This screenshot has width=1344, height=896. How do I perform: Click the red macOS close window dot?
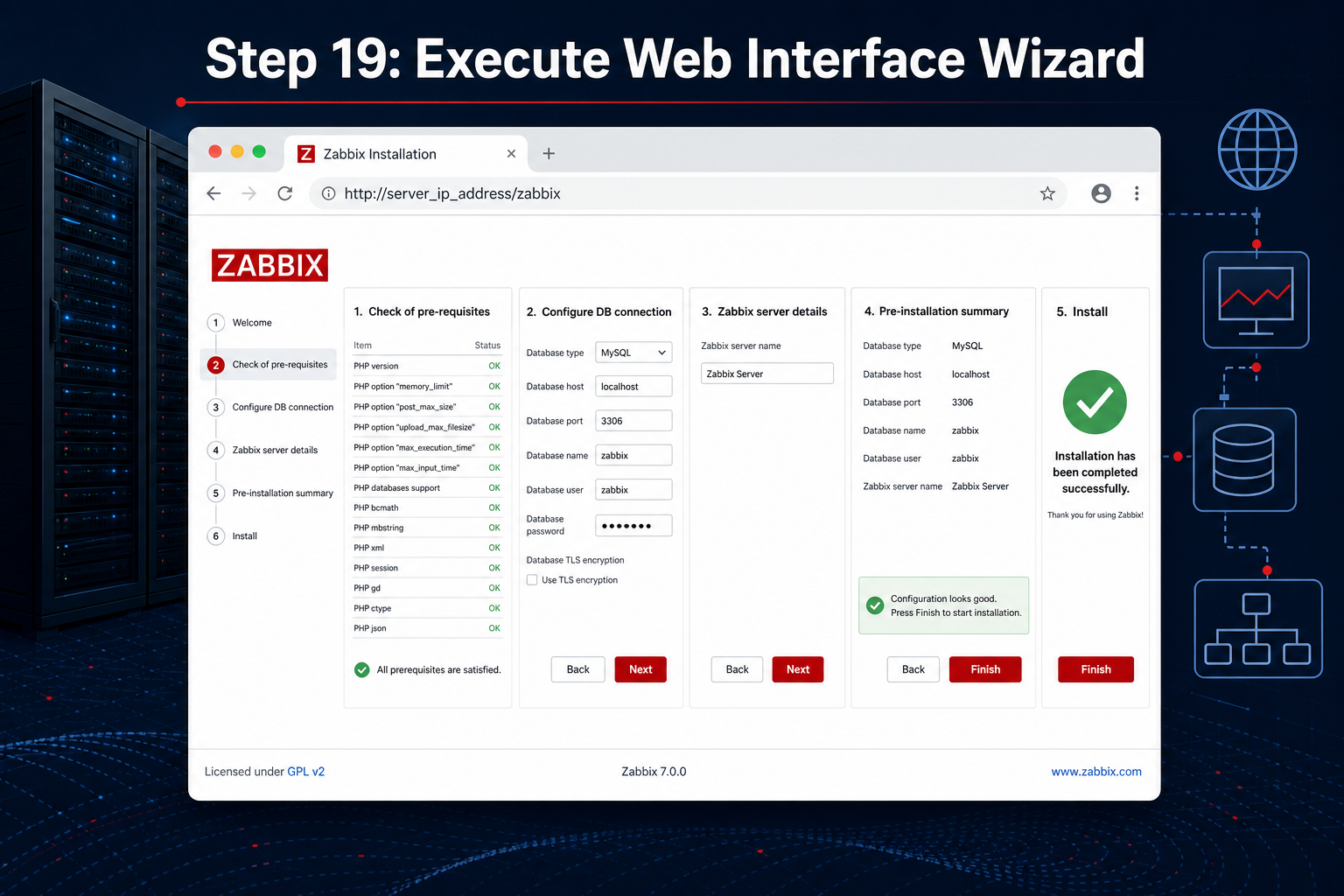pyautogui.click(x=215, y=151)
